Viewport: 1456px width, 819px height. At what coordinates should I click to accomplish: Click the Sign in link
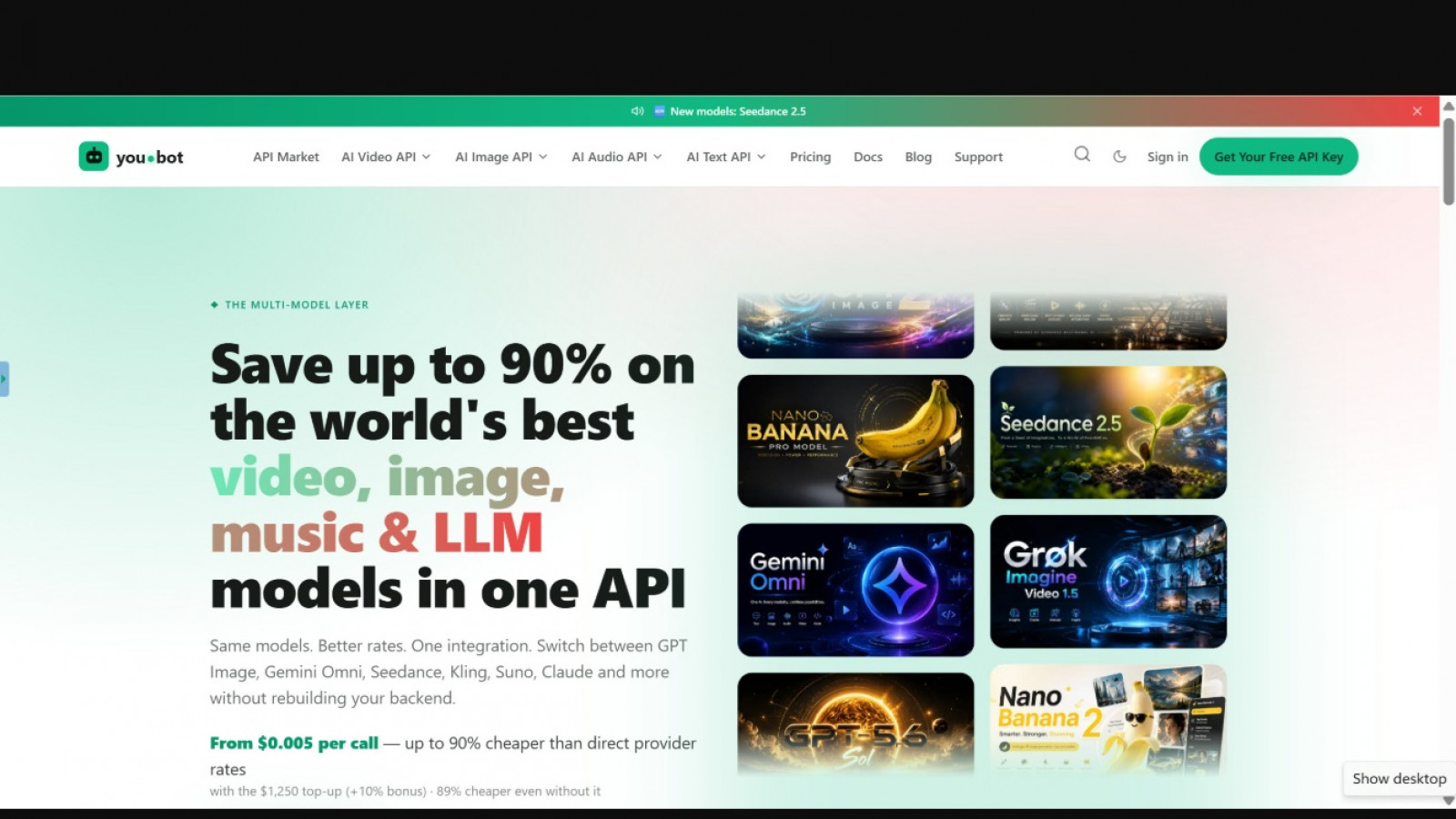click(x=1168, y=157)
